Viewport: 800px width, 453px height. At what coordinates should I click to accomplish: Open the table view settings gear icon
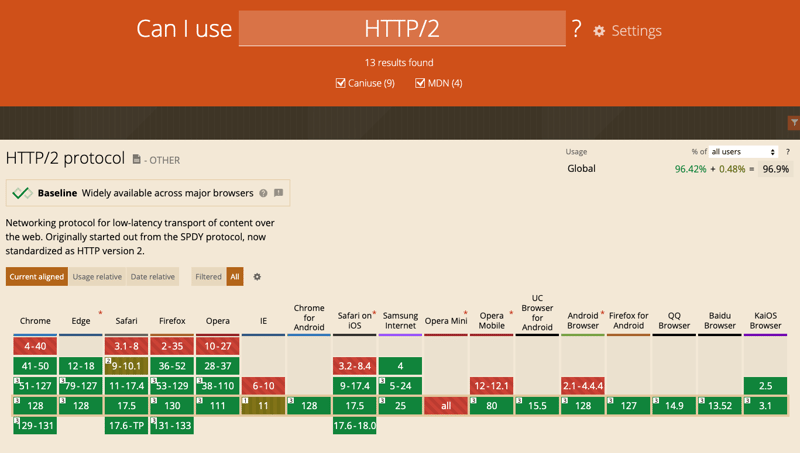(x=257, y=276)
